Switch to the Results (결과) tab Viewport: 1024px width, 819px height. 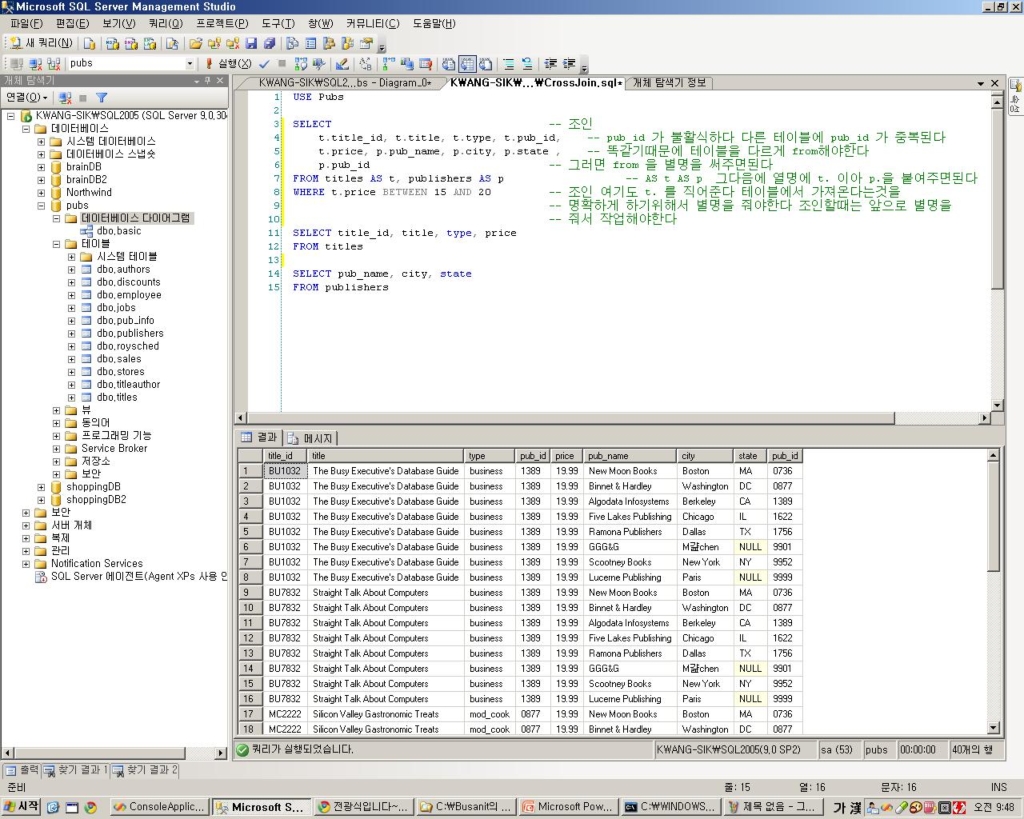point(259,437)
